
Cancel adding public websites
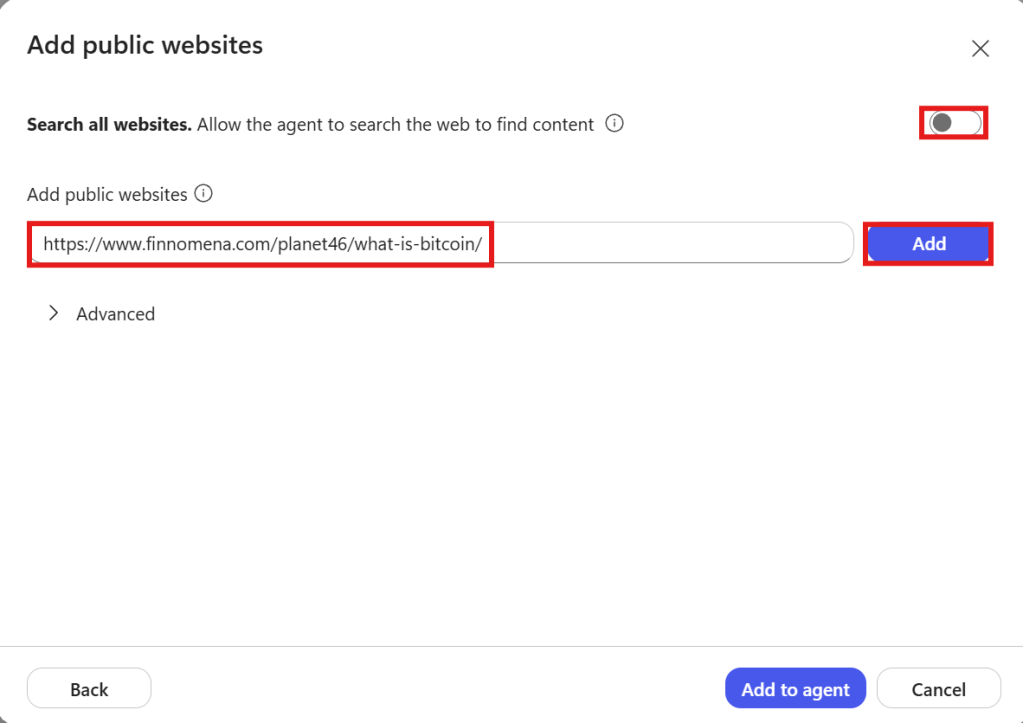(938, 689)
